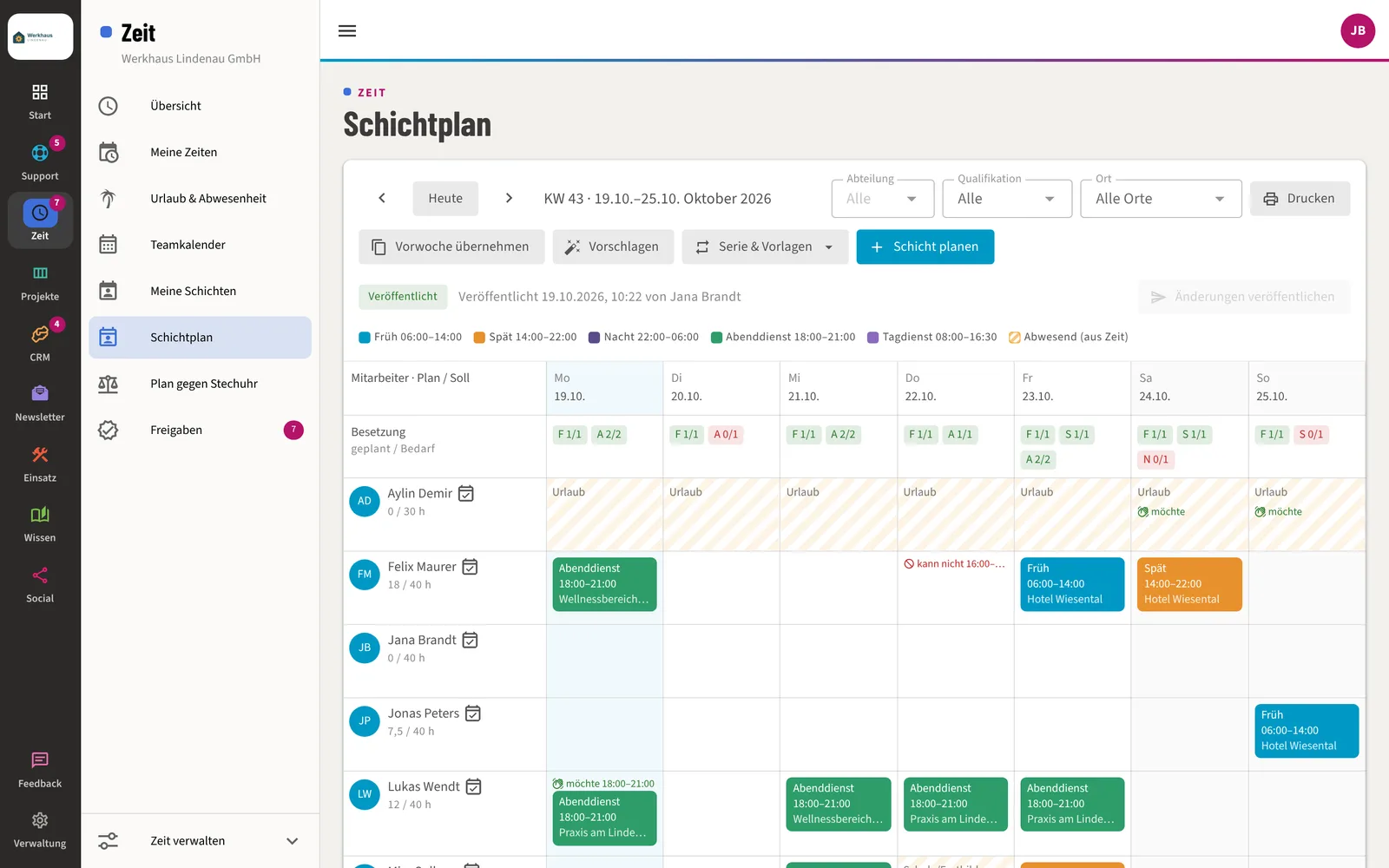Go to previous week arrow
This screenshot has height=868, width=1389.
(382, 198)
